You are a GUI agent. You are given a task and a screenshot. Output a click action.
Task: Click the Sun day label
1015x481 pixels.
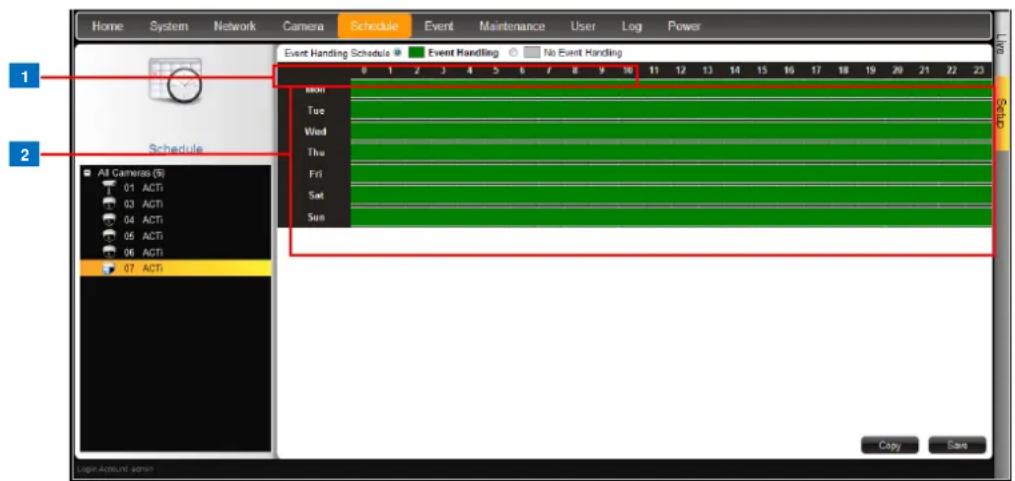(316, 218)
